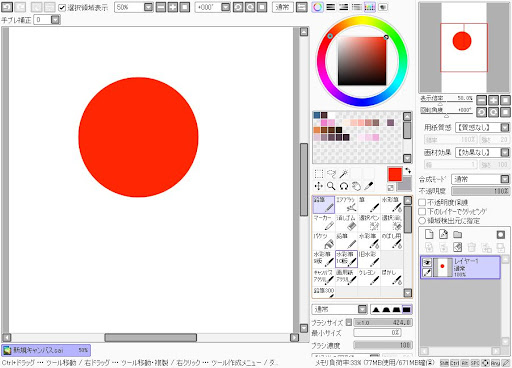Select the hand pan tool

tap(356, 186)
